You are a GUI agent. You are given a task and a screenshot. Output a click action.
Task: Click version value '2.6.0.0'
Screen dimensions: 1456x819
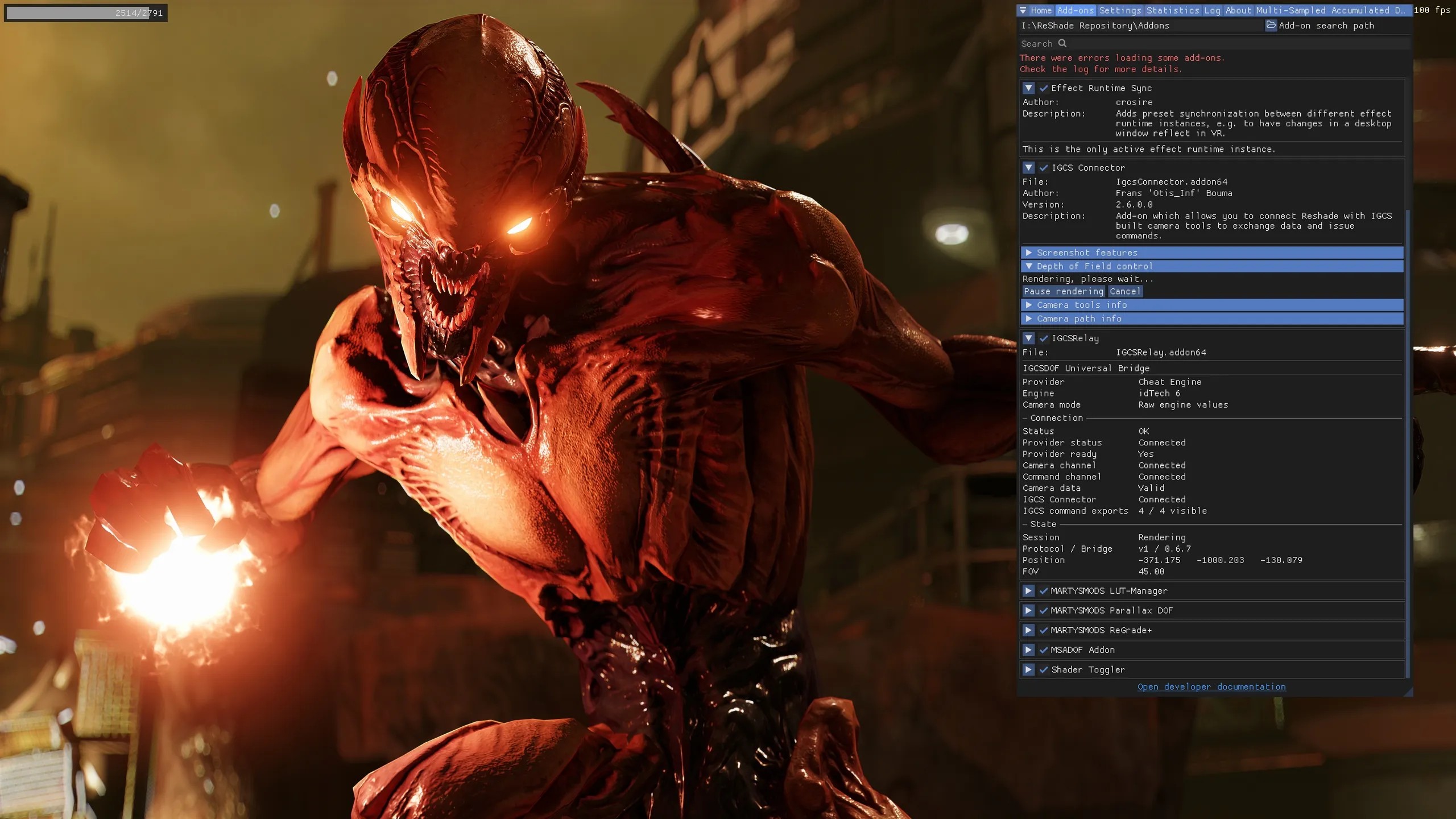pos(1134,205)
